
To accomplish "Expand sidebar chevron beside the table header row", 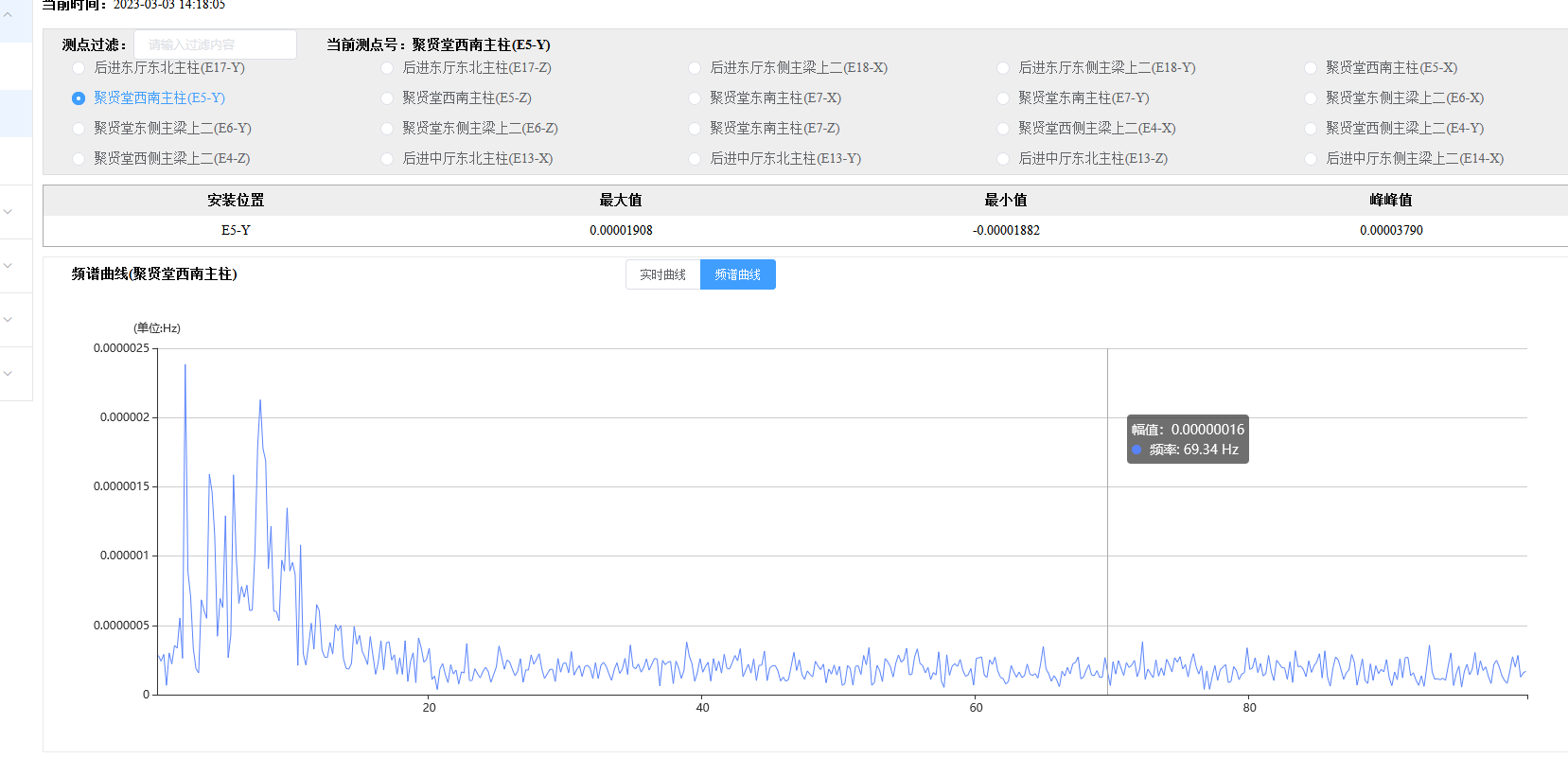I will click(8, 212).
